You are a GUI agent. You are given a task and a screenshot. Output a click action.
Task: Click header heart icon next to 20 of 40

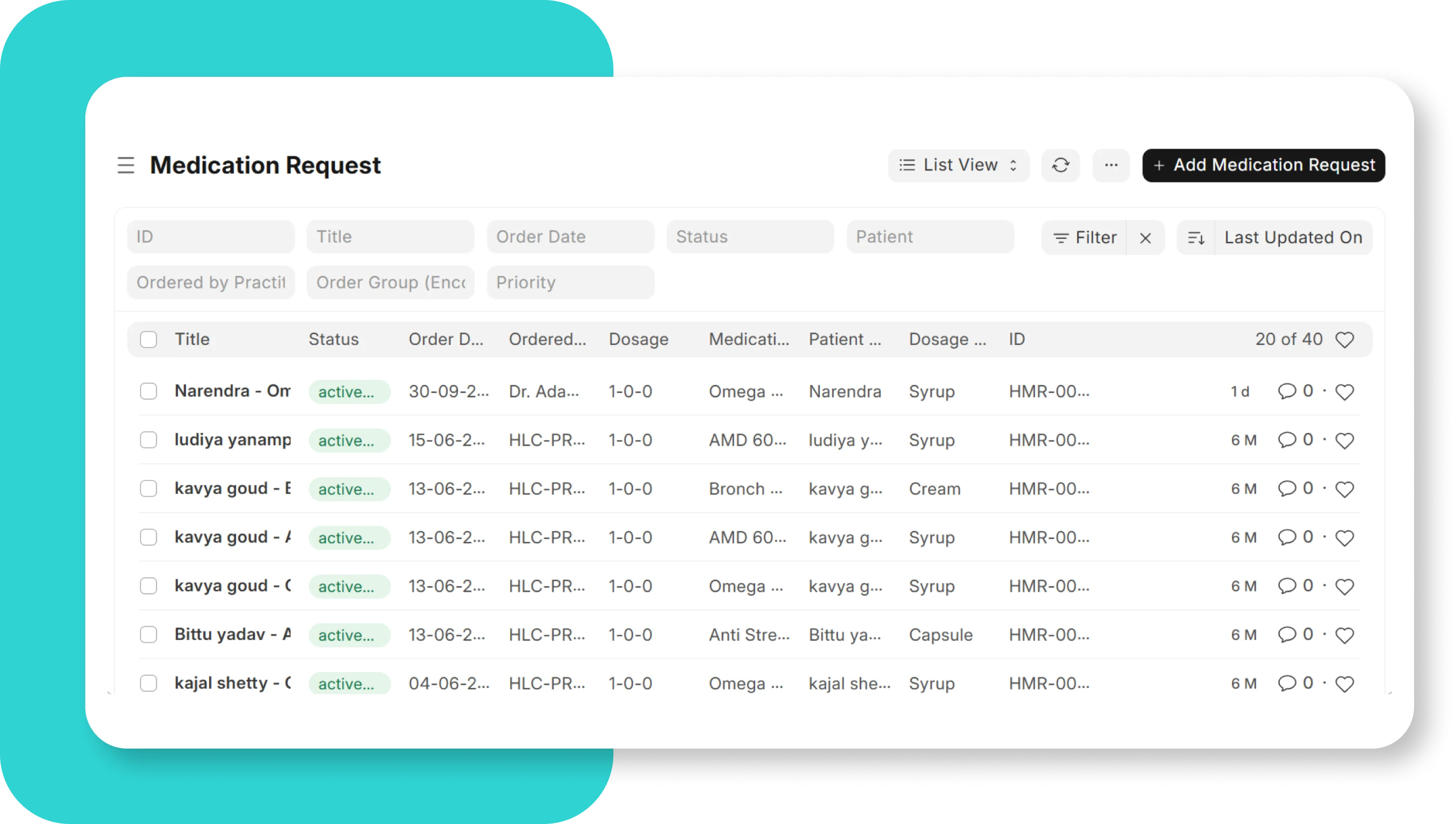coord(1345,339)
